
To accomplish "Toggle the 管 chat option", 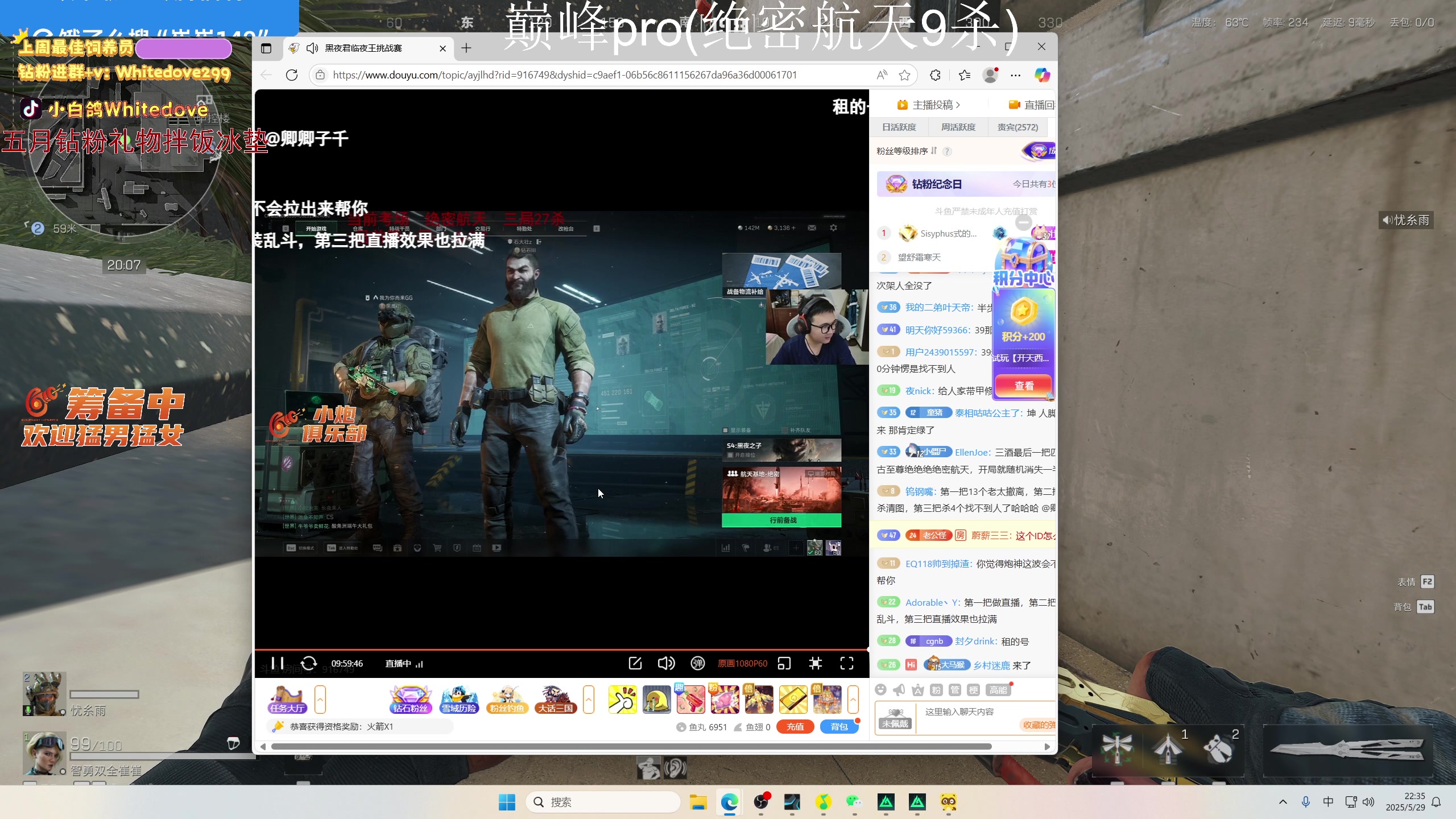I will [x=955, y=690].
